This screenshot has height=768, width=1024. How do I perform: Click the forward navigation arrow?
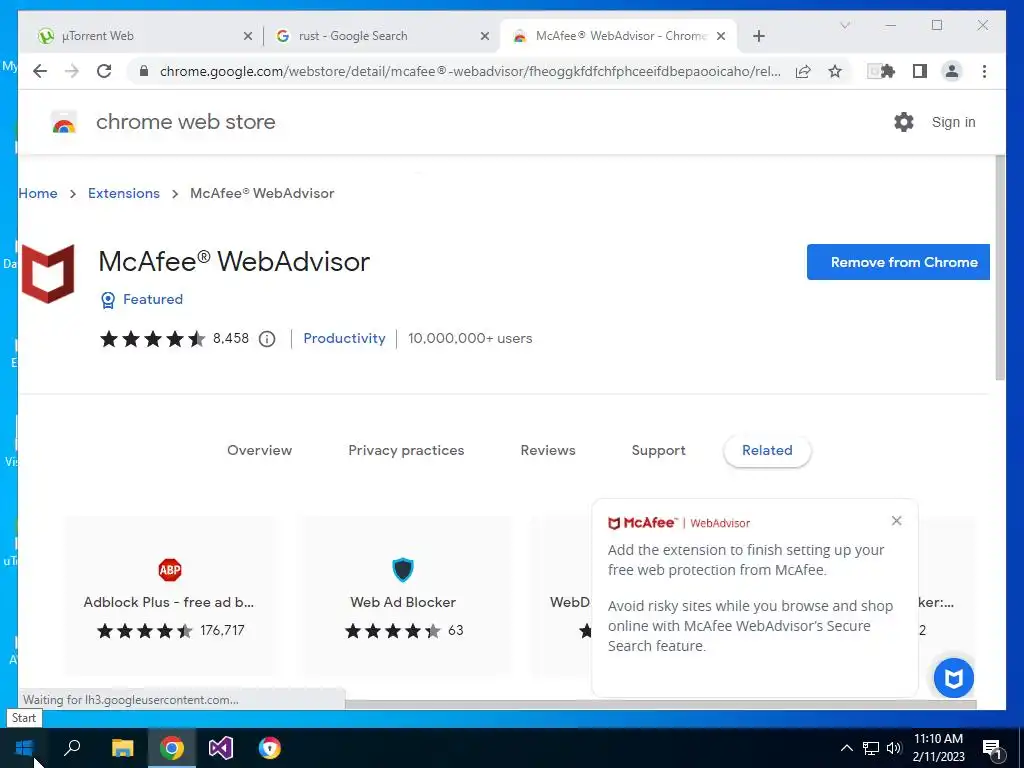click(72, 71)
